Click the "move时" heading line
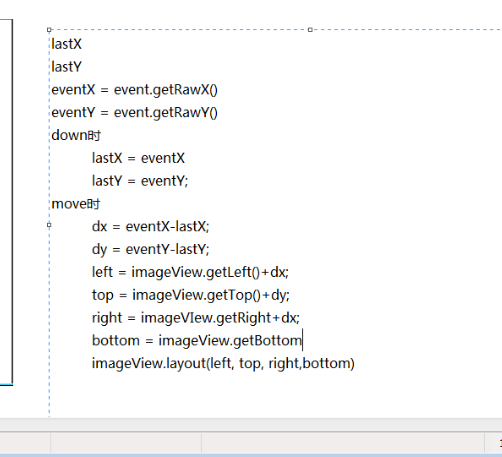The height and width of the screenshot is (457, 502). (76, 204)
